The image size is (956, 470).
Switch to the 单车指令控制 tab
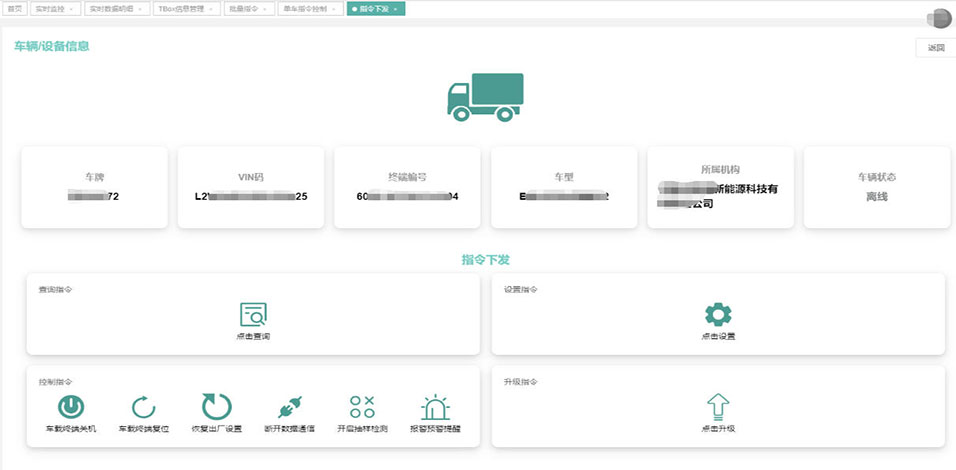tap(310, 9)
